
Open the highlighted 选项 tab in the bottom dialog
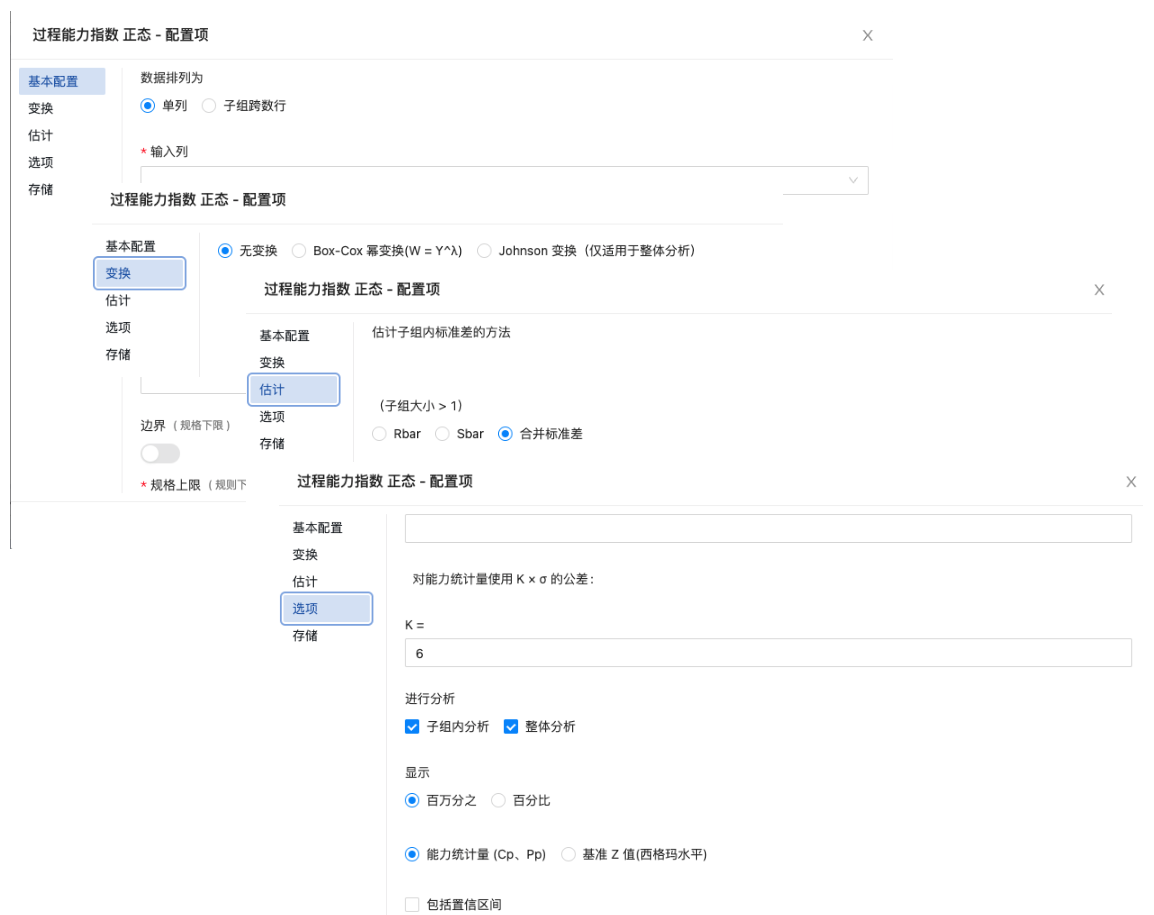click(x=327, y=608)
